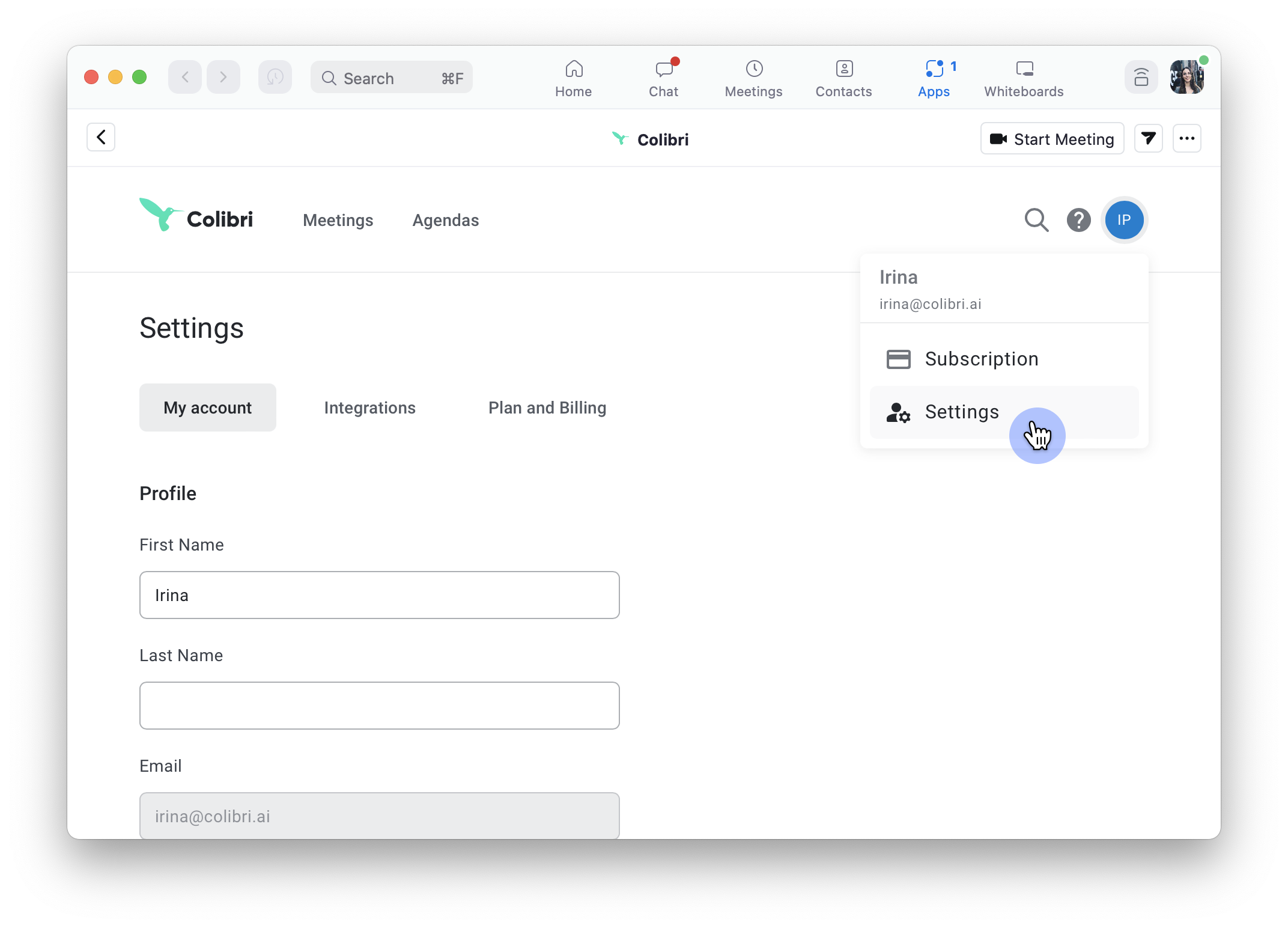This screenshot has width=1288, height=928.
Task: Go to Meetings in Zoom top bar
Action: pos(753,78)
